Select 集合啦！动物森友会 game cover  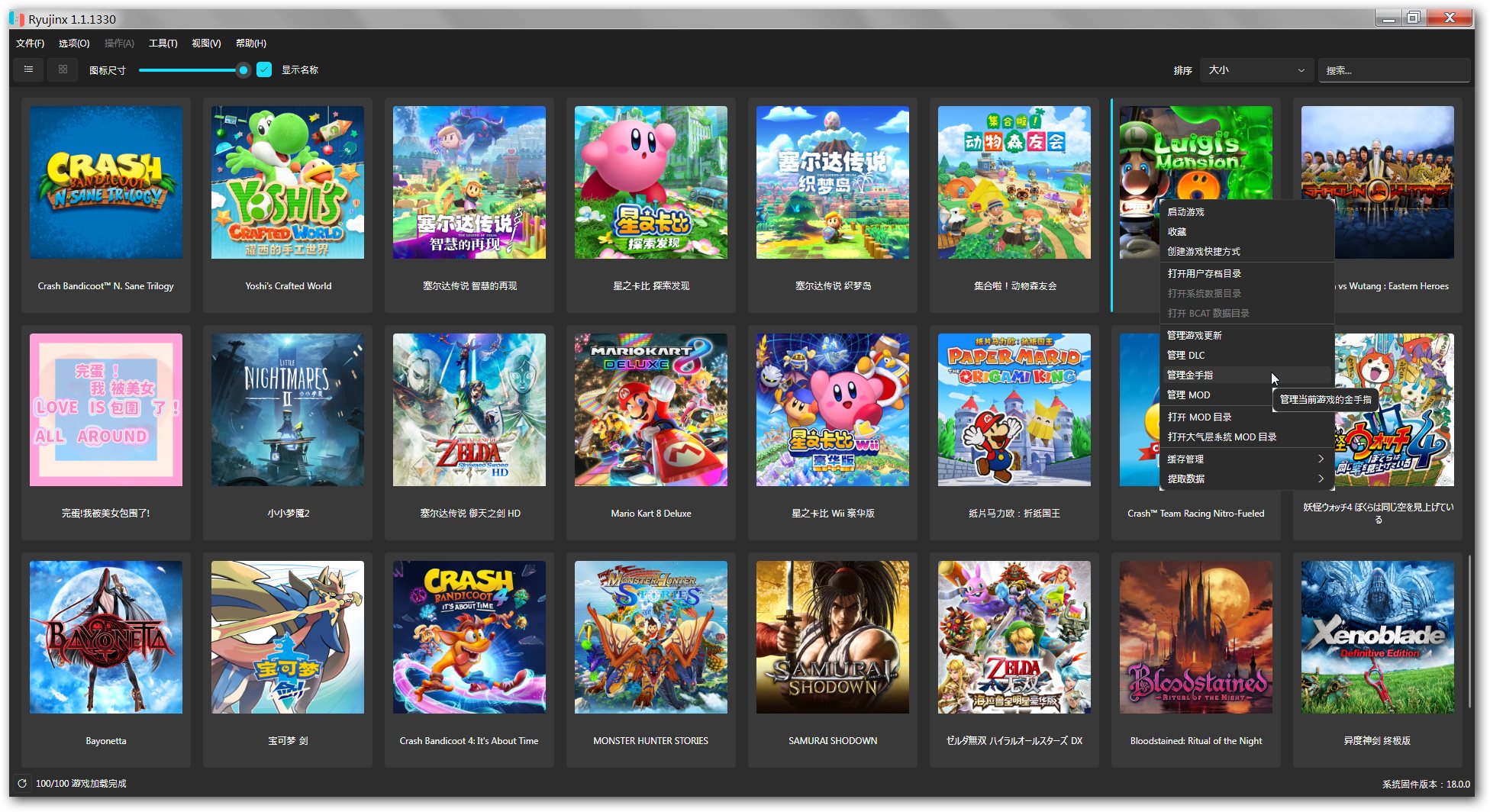pos(1014,182)
